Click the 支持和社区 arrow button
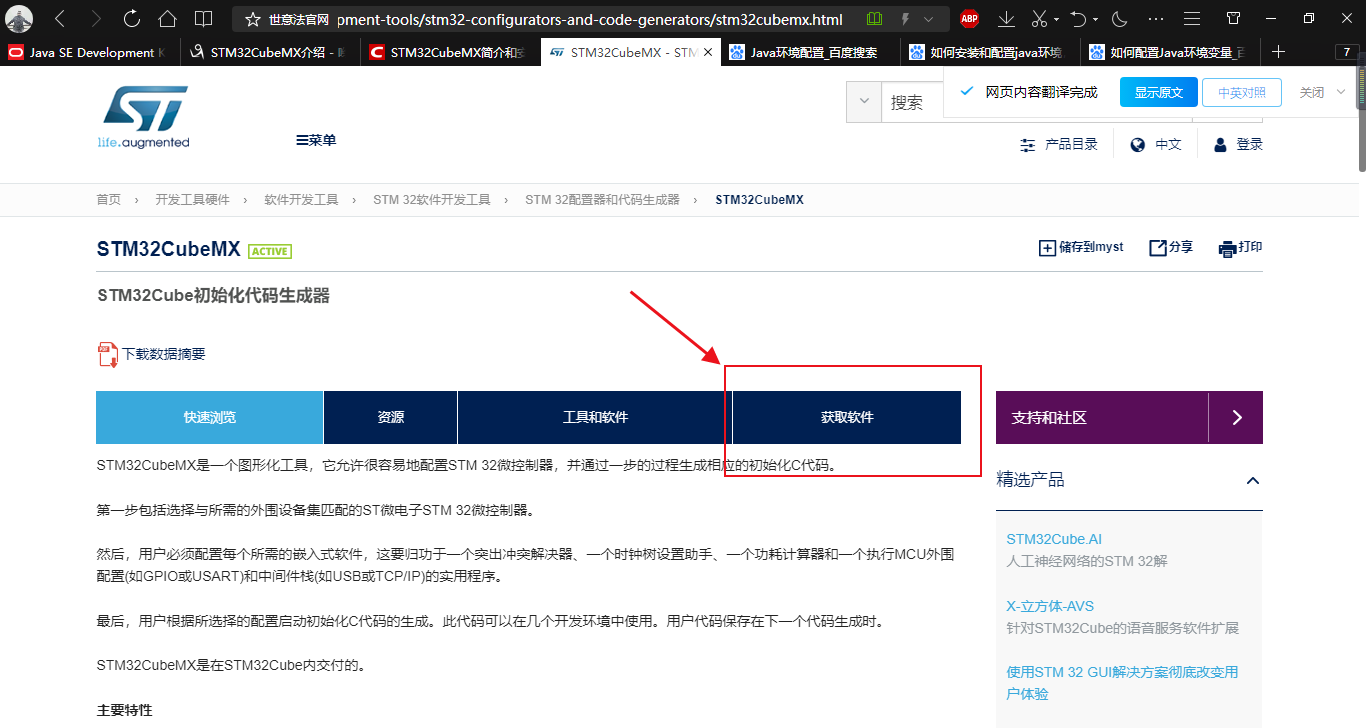This screenshot has width=1366, height=728. point(1236,417)
